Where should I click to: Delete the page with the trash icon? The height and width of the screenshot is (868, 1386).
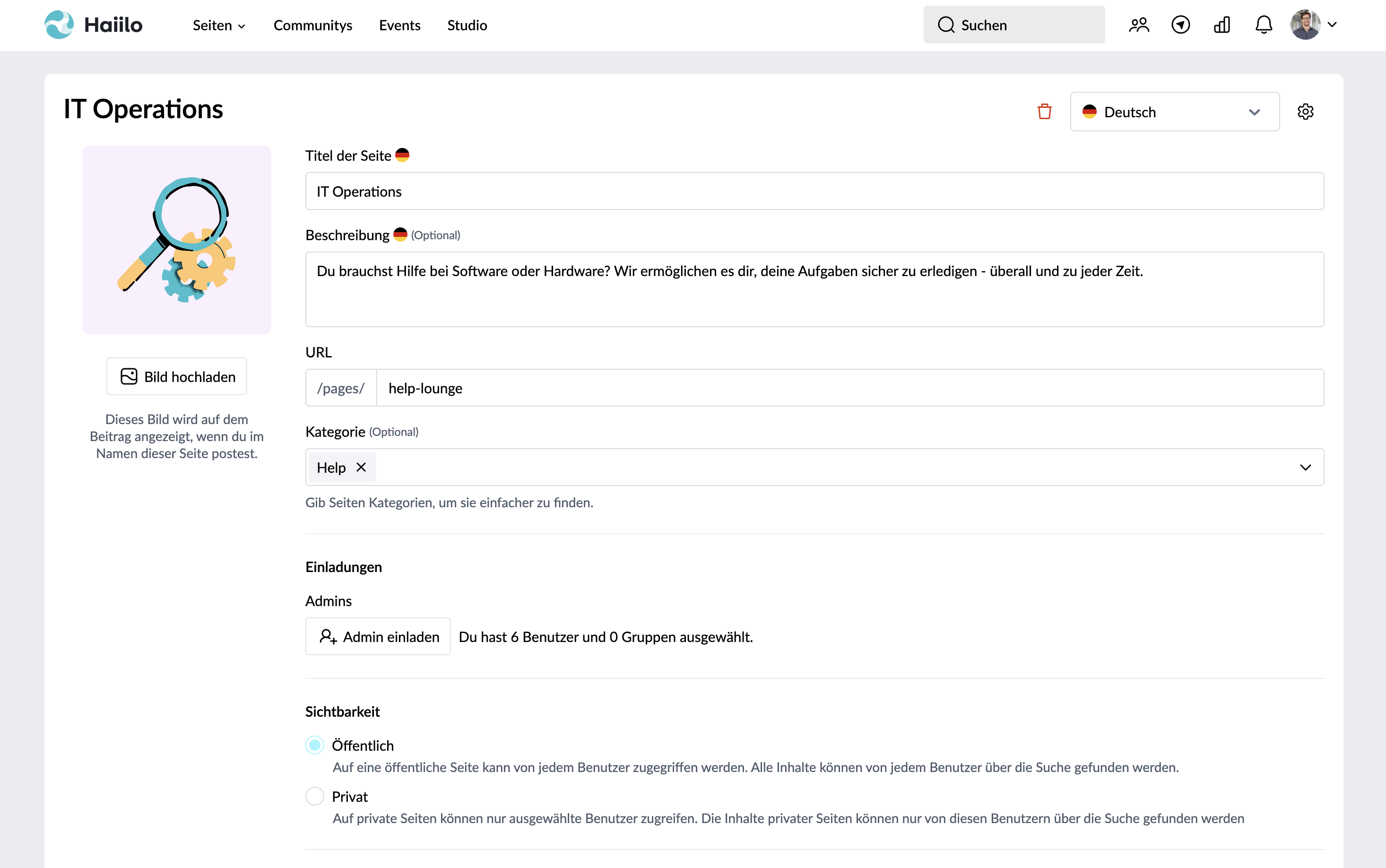coord(1045,112)
